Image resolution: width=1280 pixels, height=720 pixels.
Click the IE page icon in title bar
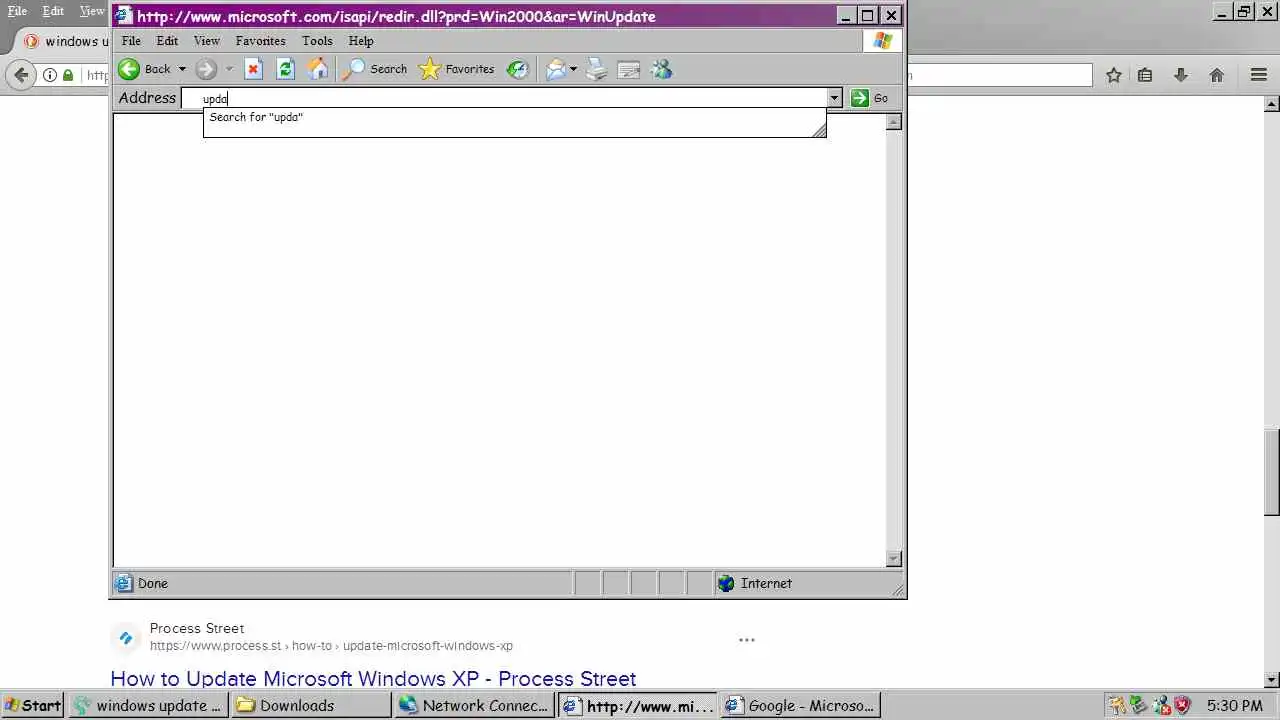pyautogui.click(x=123, y=16)
